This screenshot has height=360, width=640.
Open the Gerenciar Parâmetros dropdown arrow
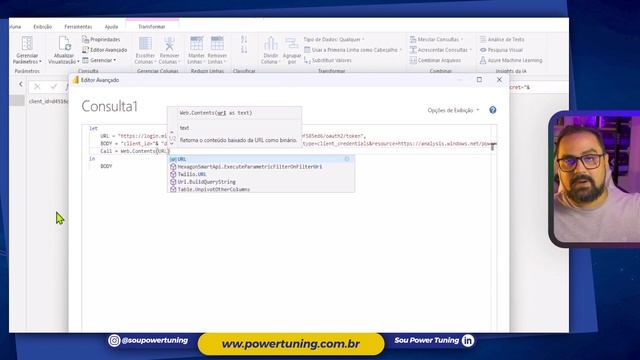40,62
